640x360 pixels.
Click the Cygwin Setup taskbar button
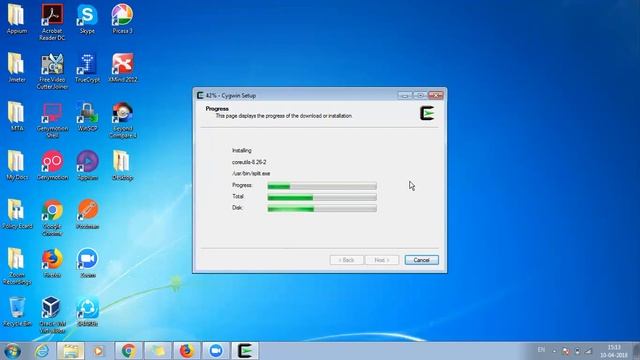(245, 351)
